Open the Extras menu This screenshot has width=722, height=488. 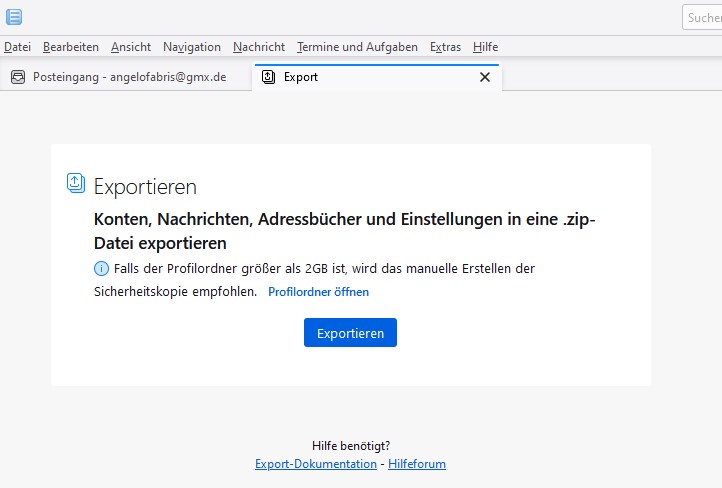point(445,47)
